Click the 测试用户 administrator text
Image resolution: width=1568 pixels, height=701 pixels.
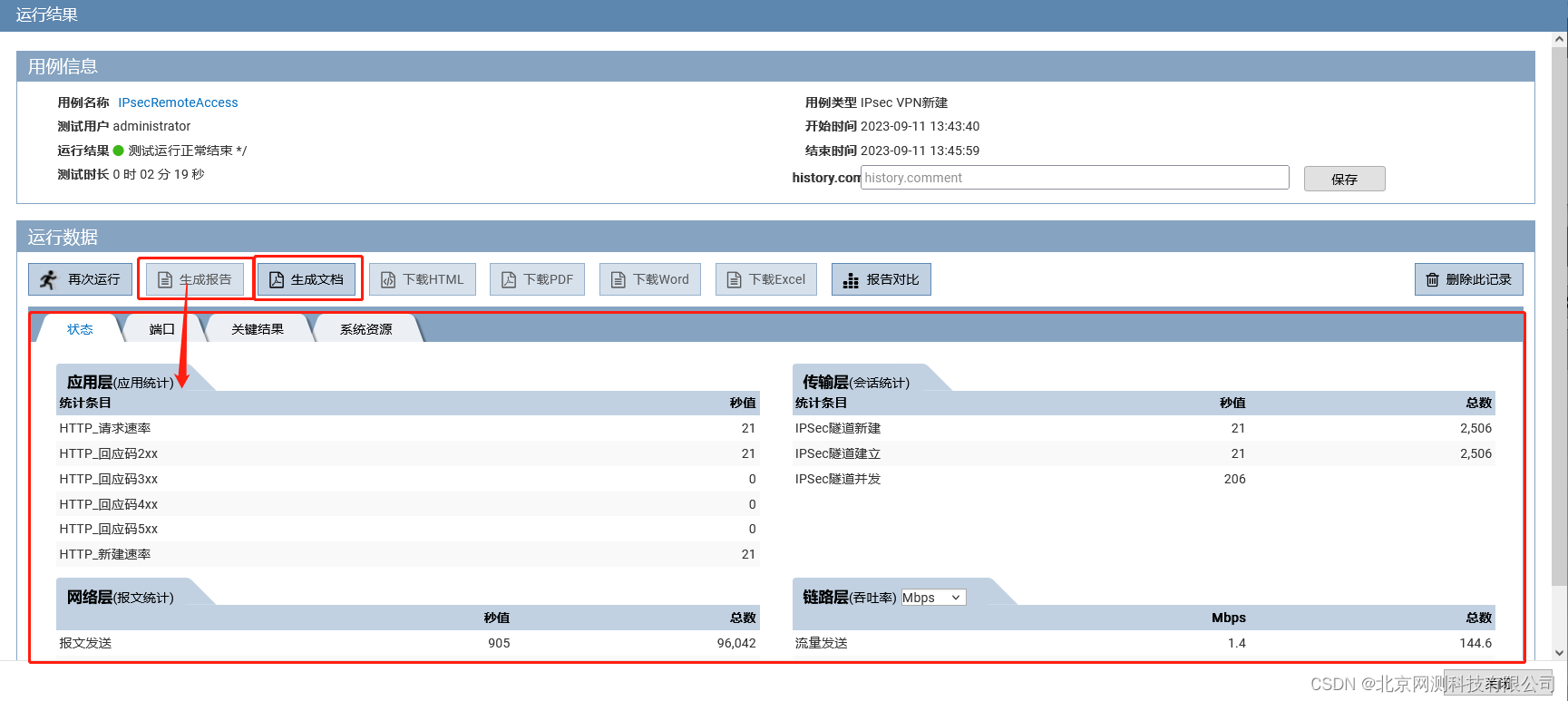124,126
